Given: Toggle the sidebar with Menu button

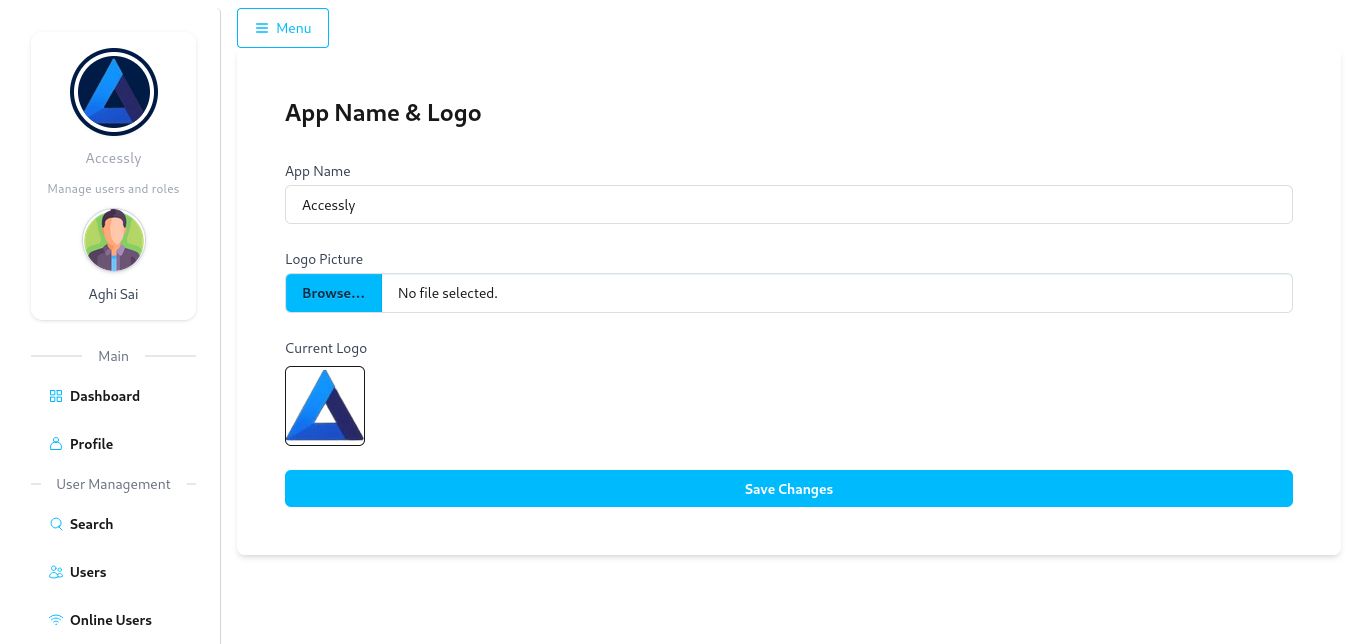Looking at the screenshot, I should [x=283, y=28].
